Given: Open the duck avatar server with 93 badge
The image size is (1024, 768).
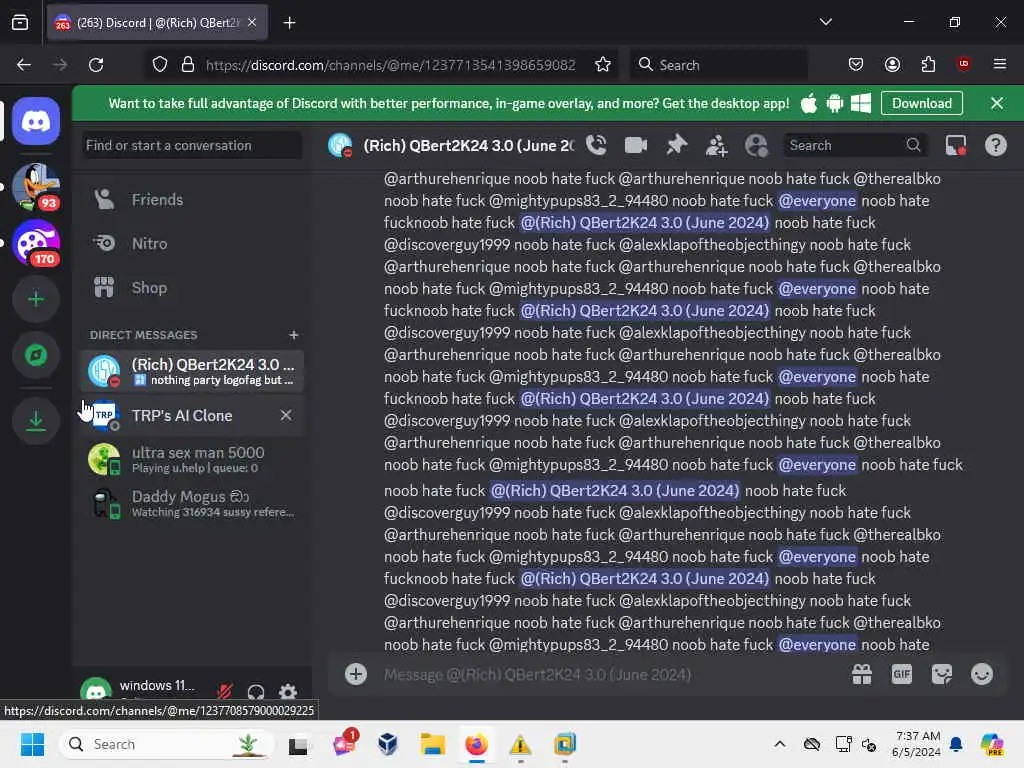Looking at the screenshot, I should click(x=36, y=187).
